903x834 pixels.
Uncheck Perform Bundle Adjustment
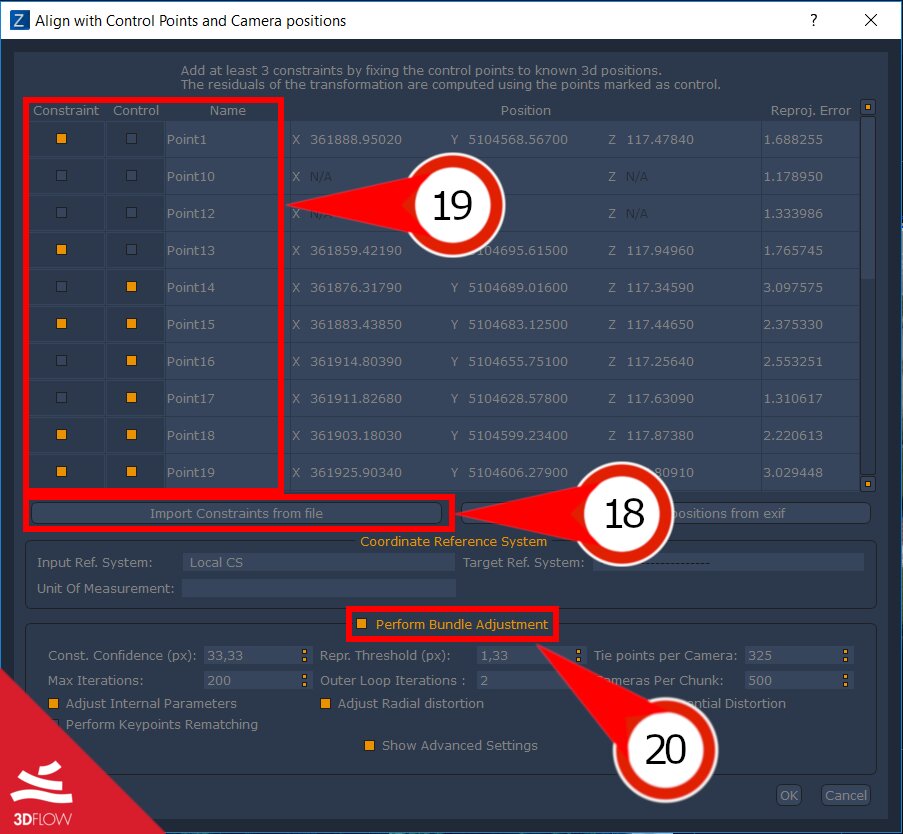361,622
